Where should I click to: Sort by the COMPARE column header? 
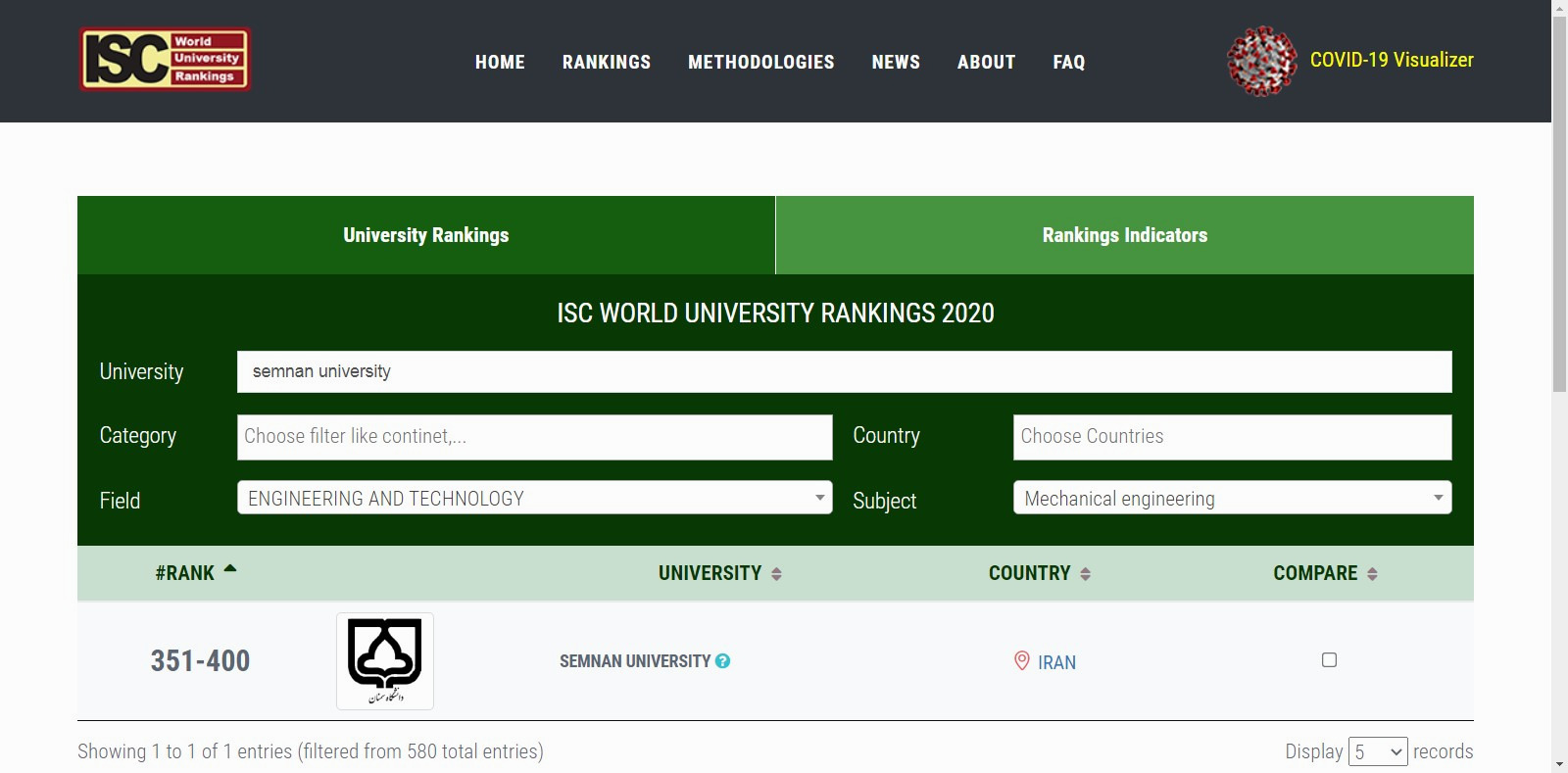[1315, 573]
